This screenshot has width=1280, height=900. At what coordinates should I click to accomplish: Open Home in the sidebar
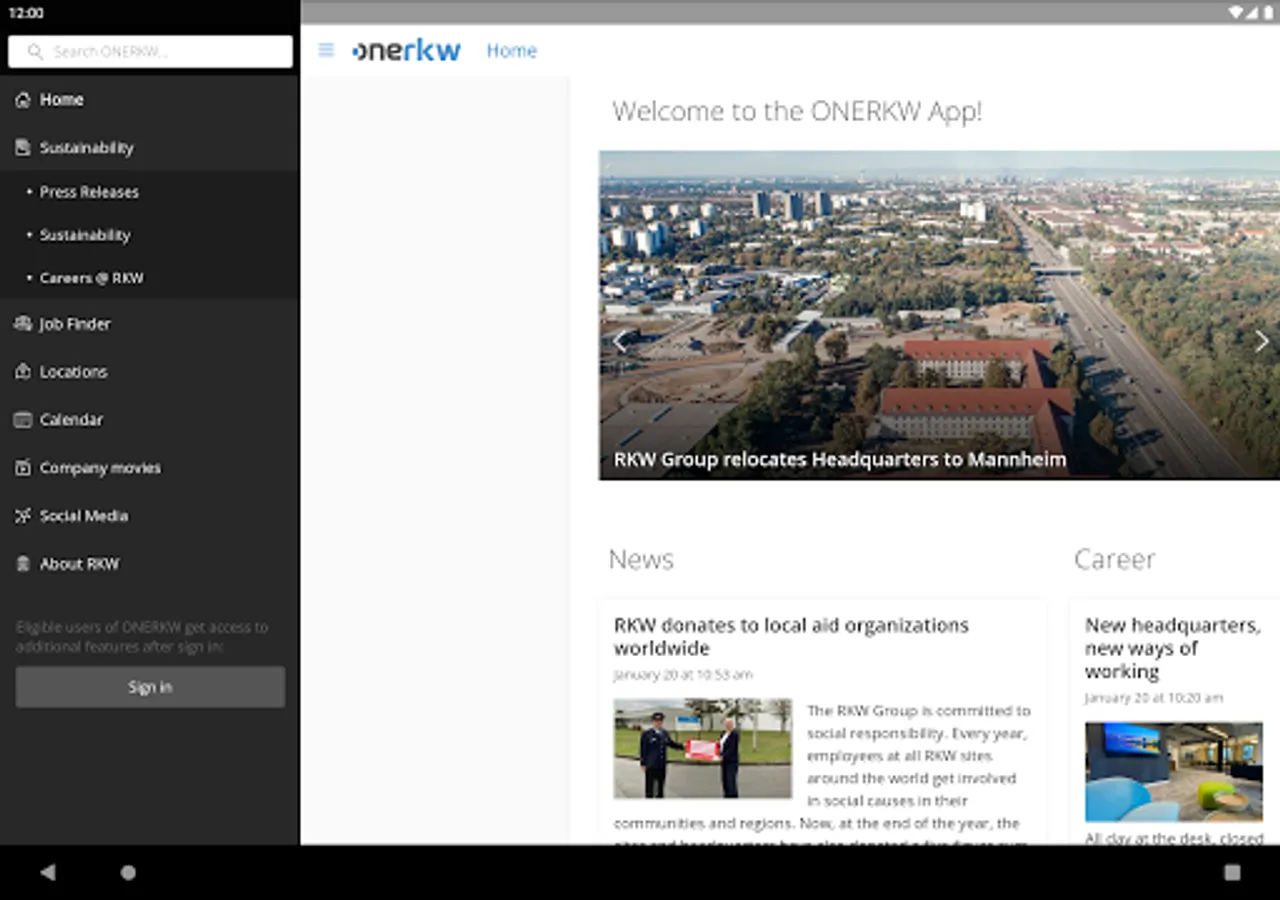click(150, 100)
